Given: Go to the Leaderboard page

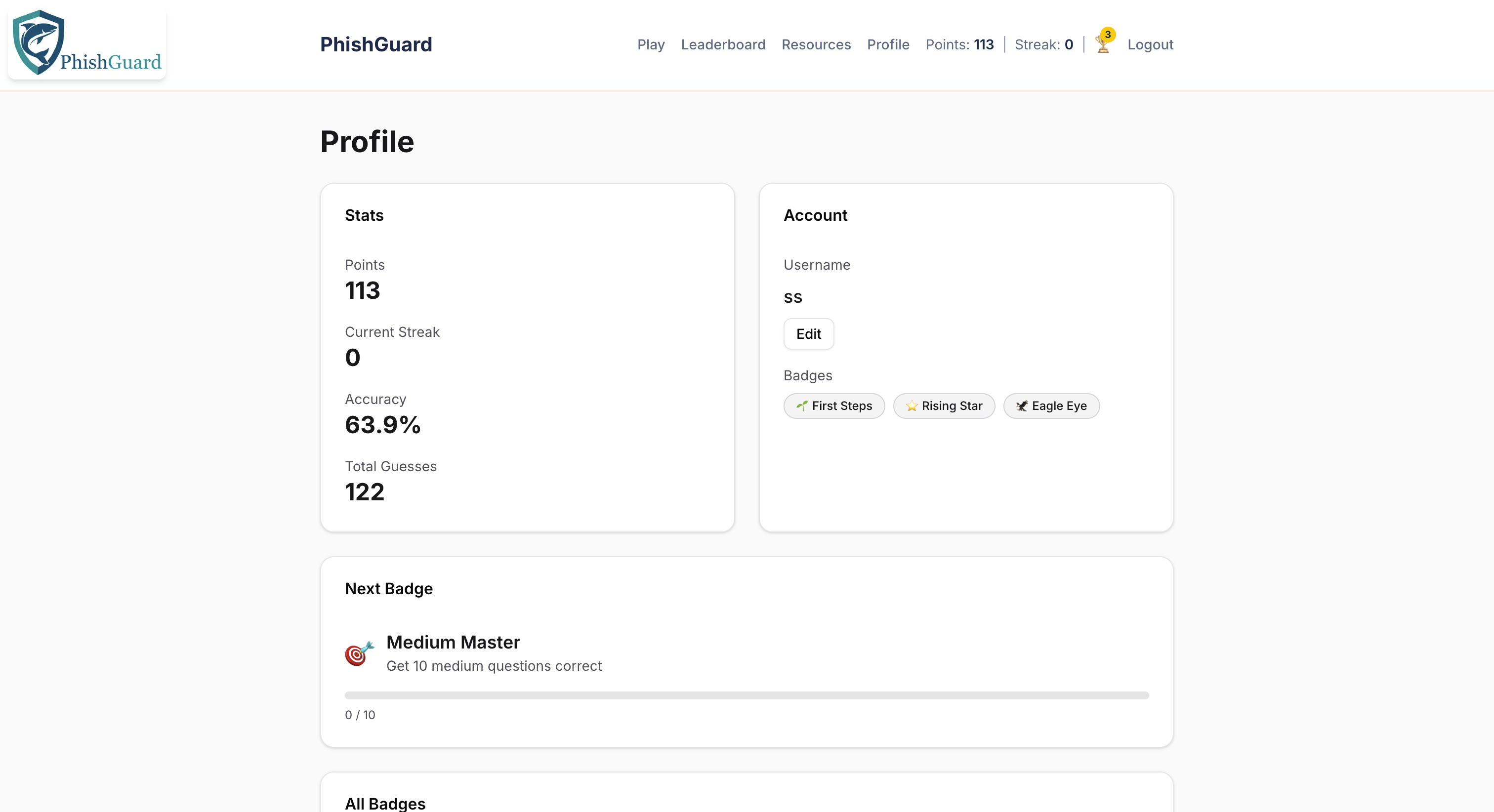Looking at the screenshot, I should [x=723, y=44].
